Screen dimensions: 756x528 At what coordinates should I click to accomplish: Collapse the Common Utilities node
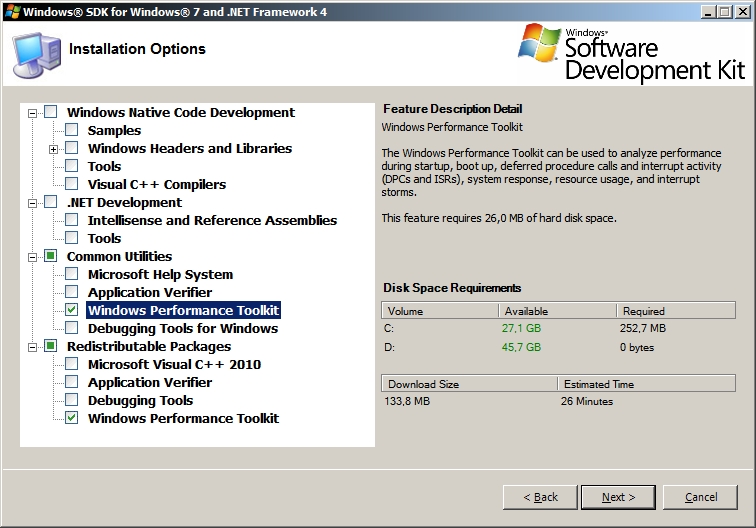click(x=32, y=257)
